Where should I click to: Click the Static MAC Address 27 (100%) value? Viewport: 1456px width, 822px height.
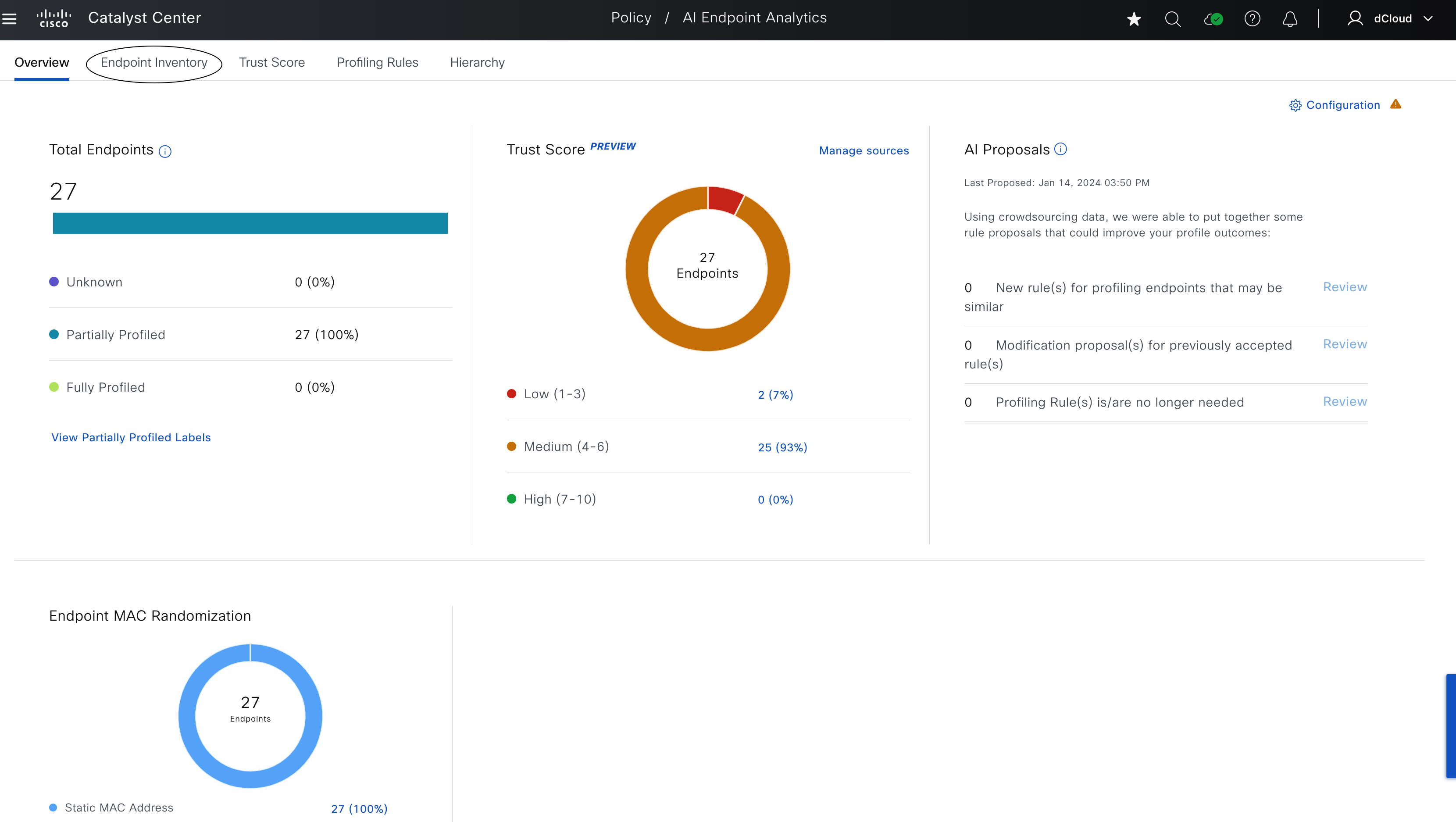pos(360,809)
